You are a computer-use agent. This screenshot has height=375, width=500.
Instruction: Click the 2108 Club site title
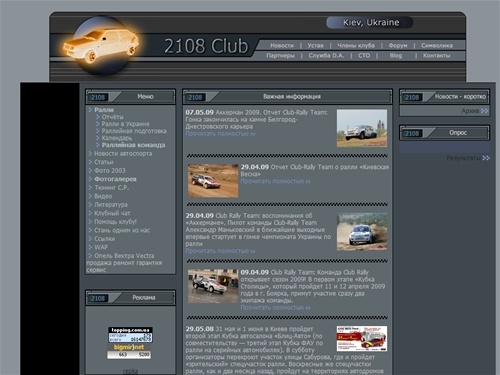coord(206,46)
